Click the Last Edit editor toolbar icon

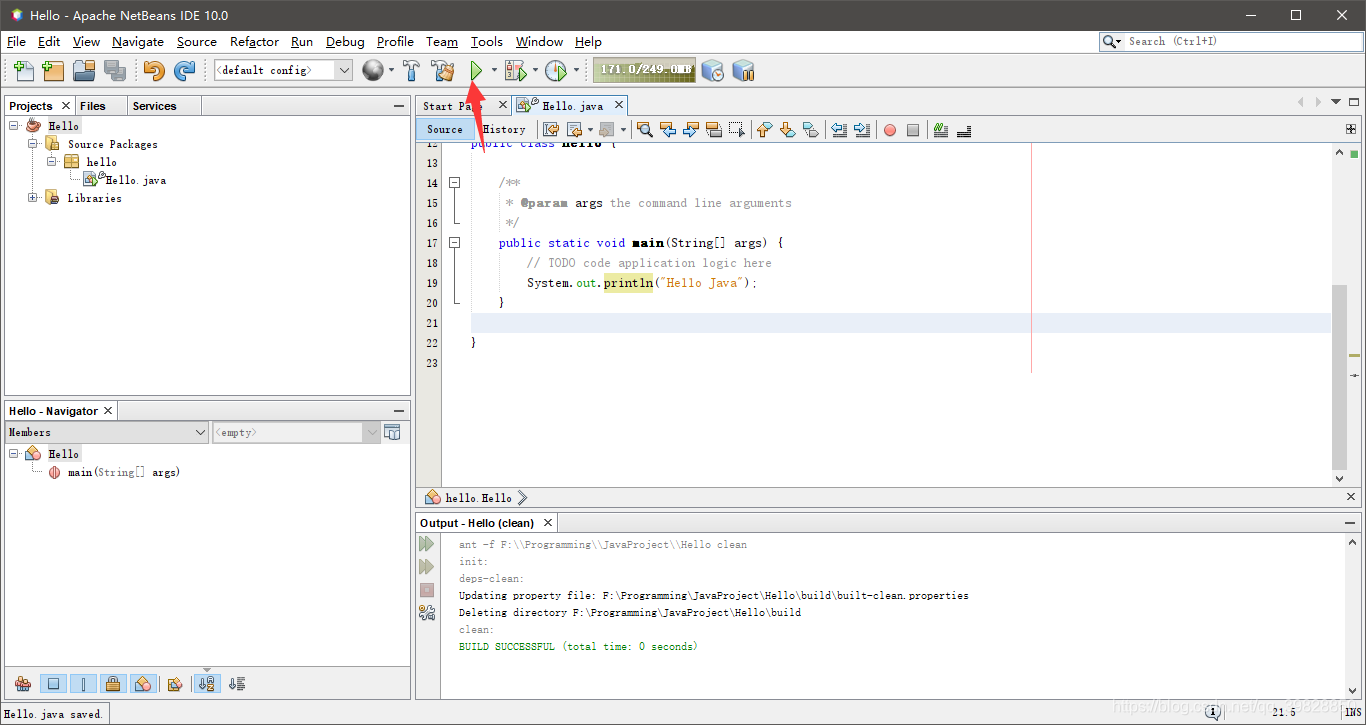[550, 129]
